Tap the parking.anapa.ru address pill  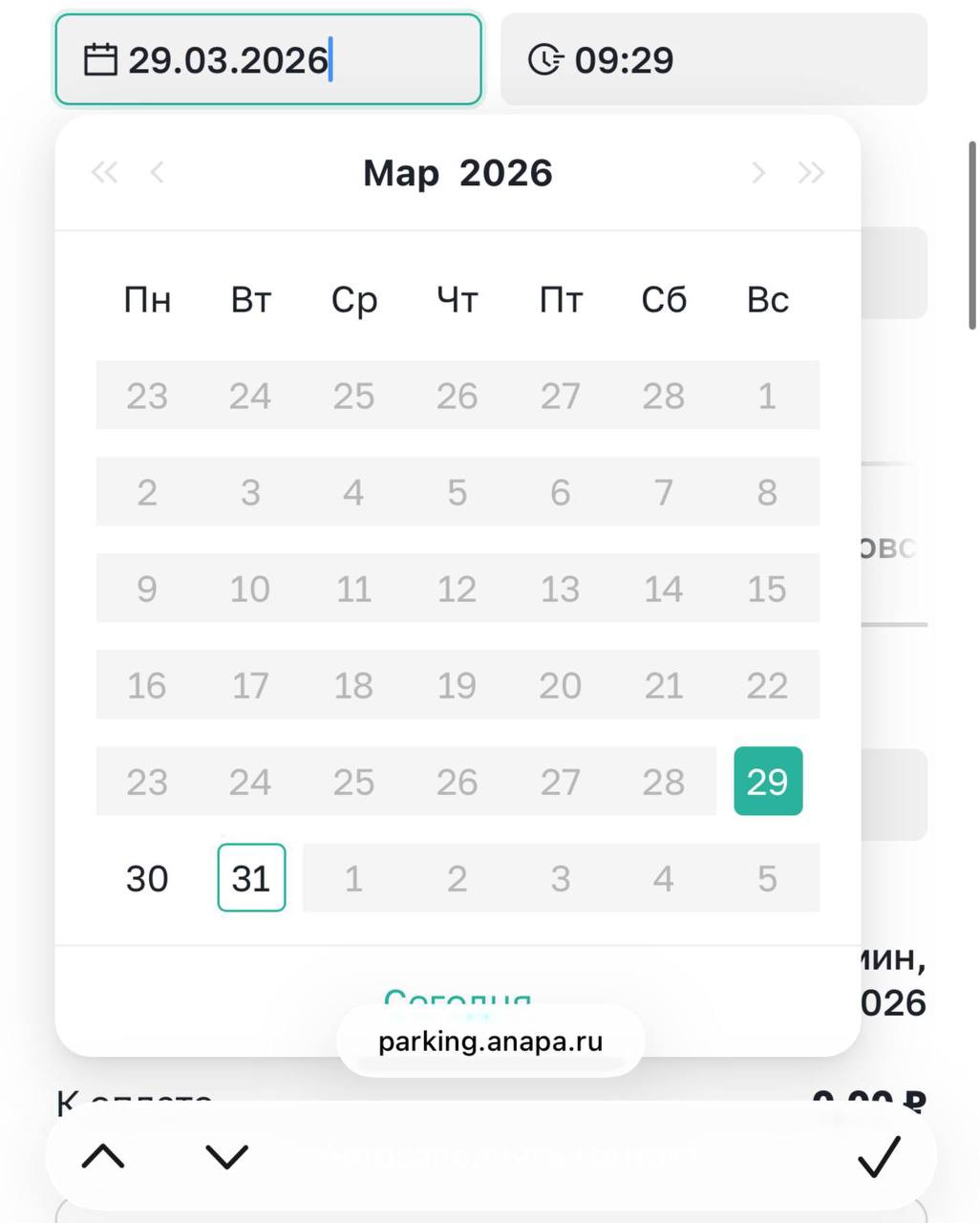click(x=491, y=1041)
